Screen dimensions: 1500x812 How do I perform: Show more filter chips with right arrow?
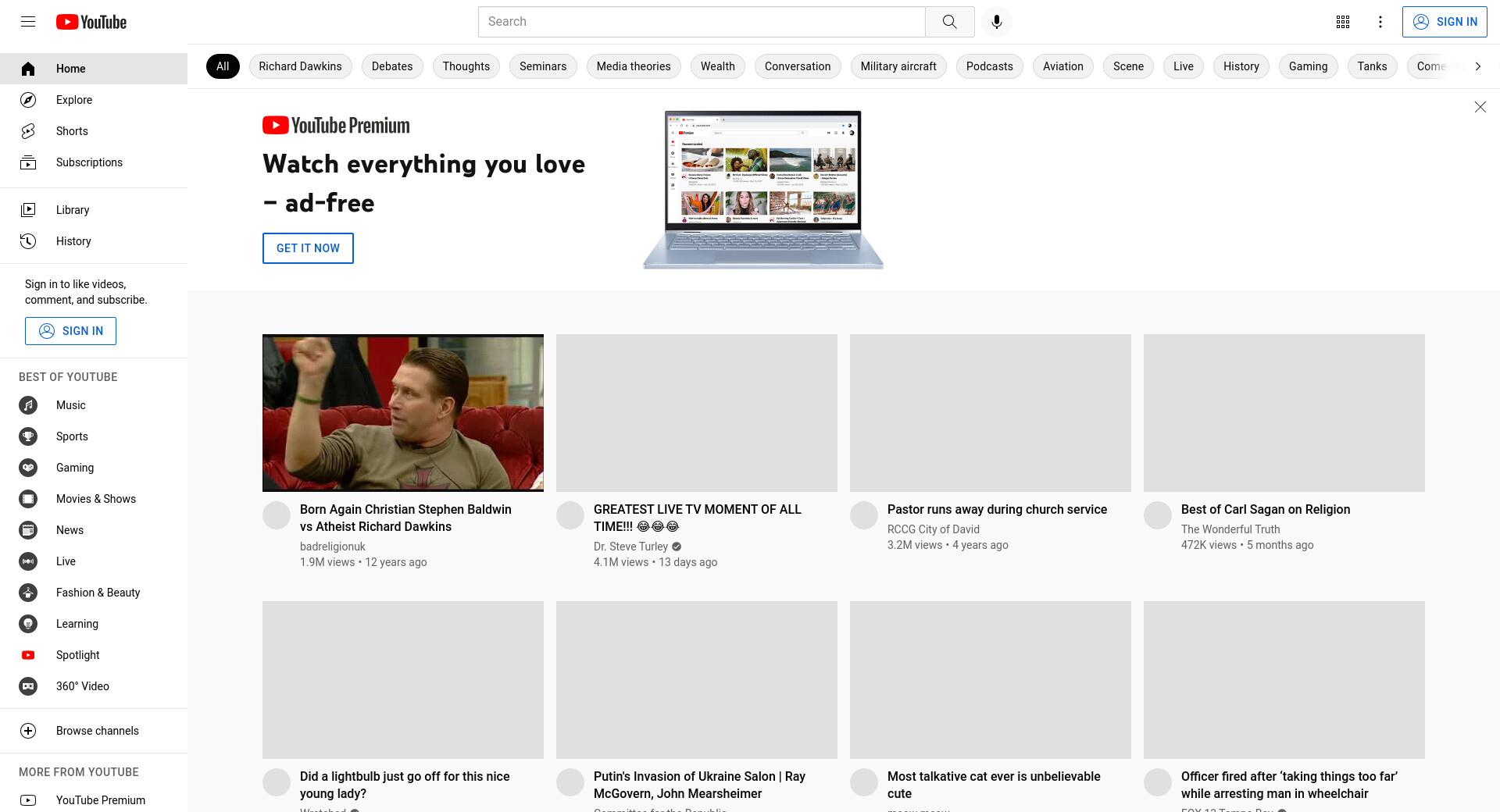coord(1477,66)
